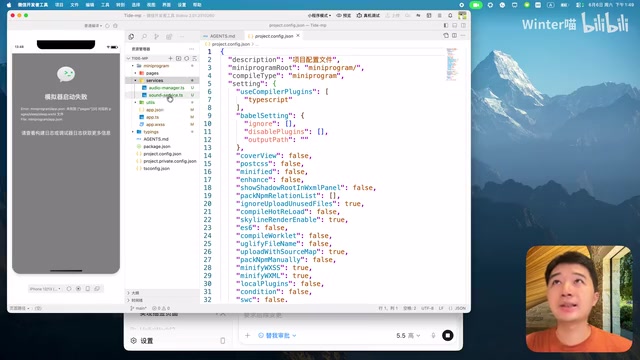Open the sidebar more options ellipsis
Image resolution: width=640 pixels, height=360 pixels.
click(182, 37)
